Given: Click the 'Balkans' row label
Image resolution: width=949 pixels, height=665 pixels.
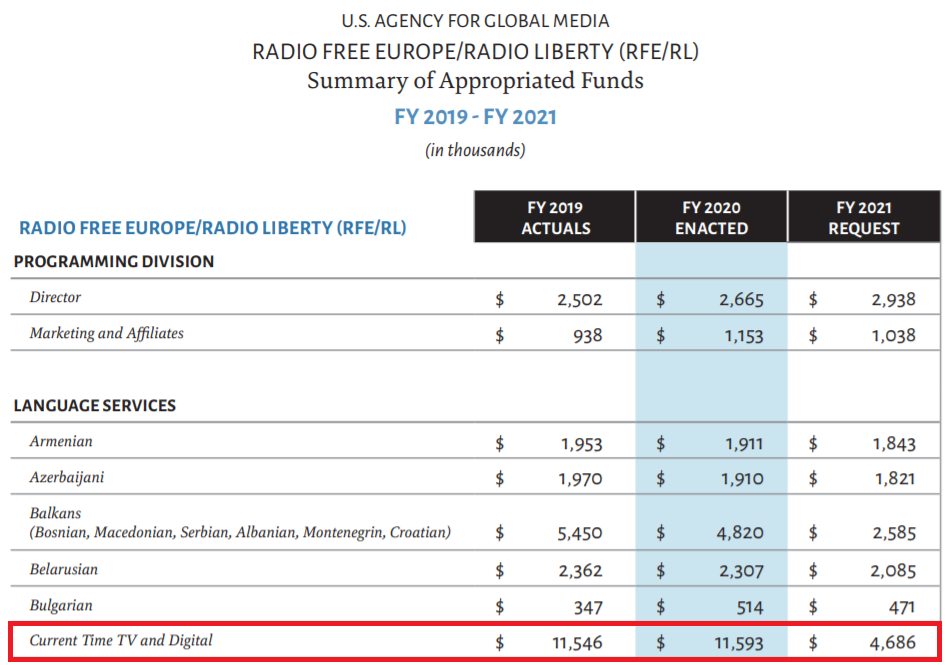Looking at the screenshot, I should coord(55,513).
